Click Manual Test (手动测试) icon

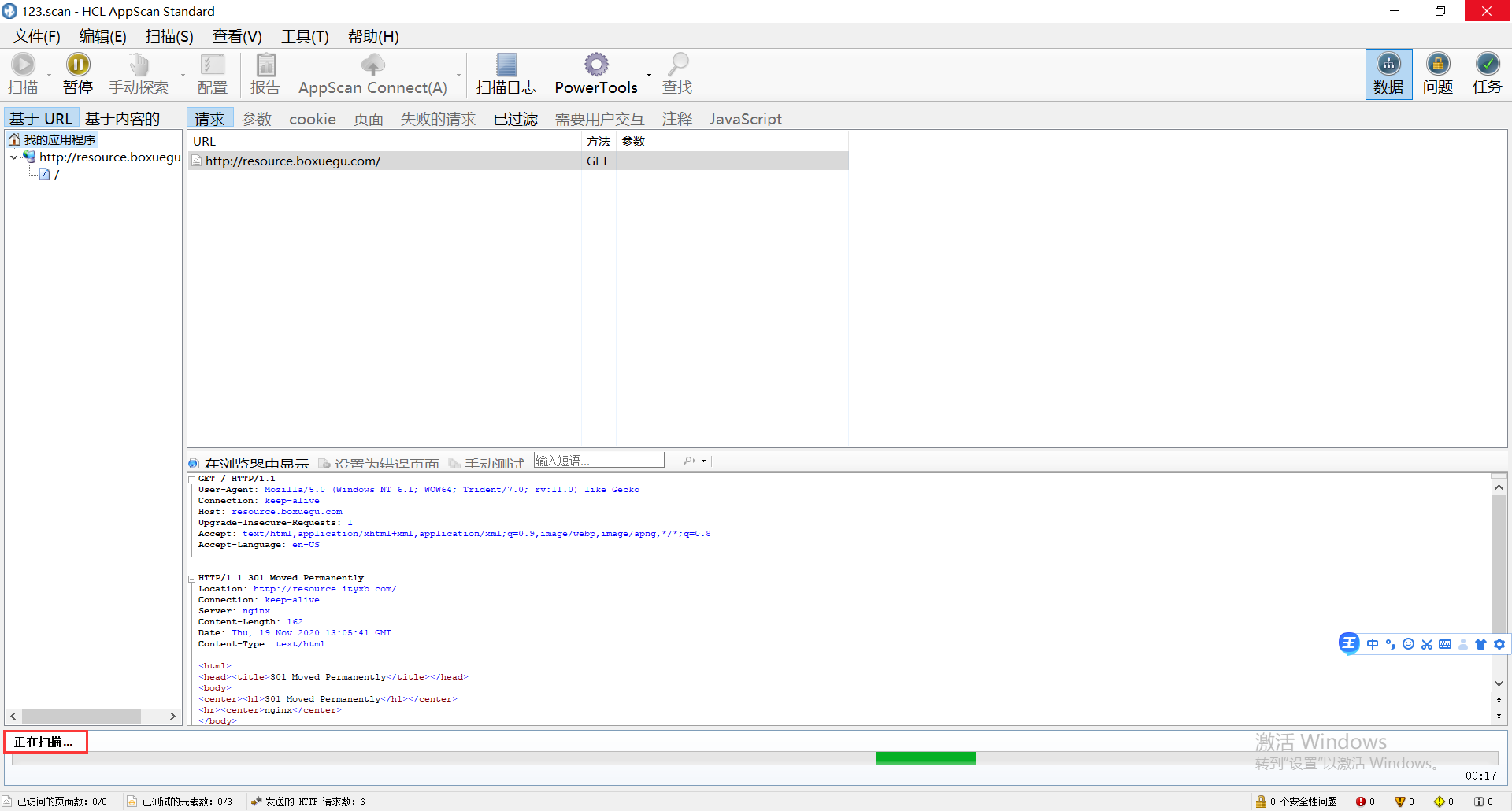(454, 463)
